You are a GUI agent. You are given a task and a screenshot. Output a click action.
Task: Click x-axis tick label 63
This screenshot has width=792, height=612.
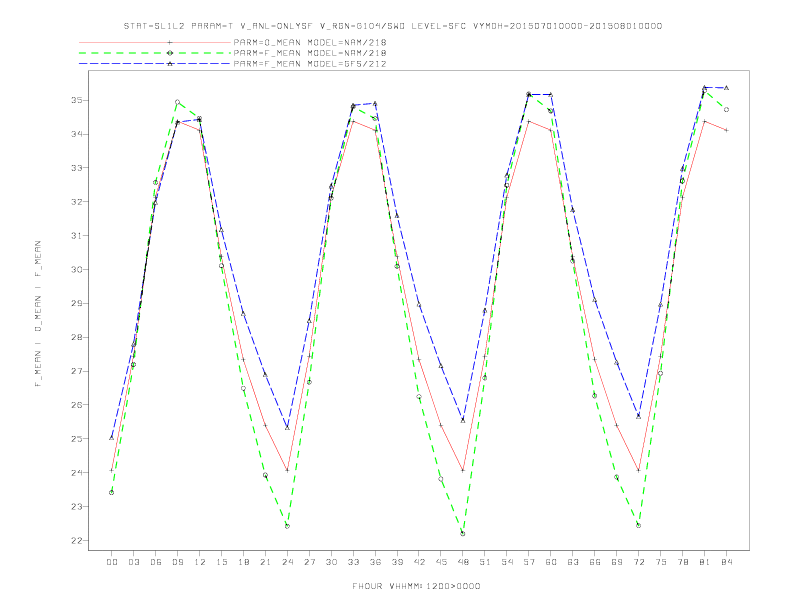pyautogui.click(x=573, y=562)
